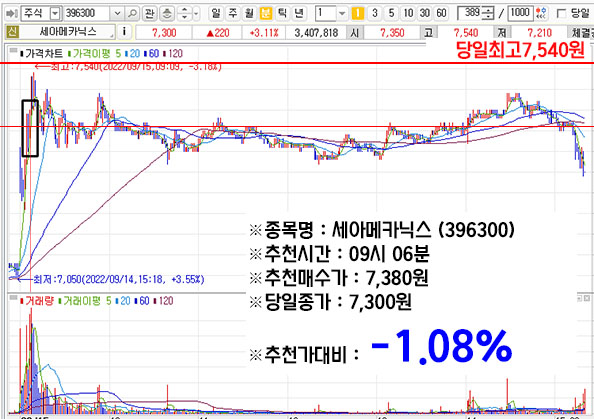Expand the minute interval dropdown showing 1

(x=342, y=14)
